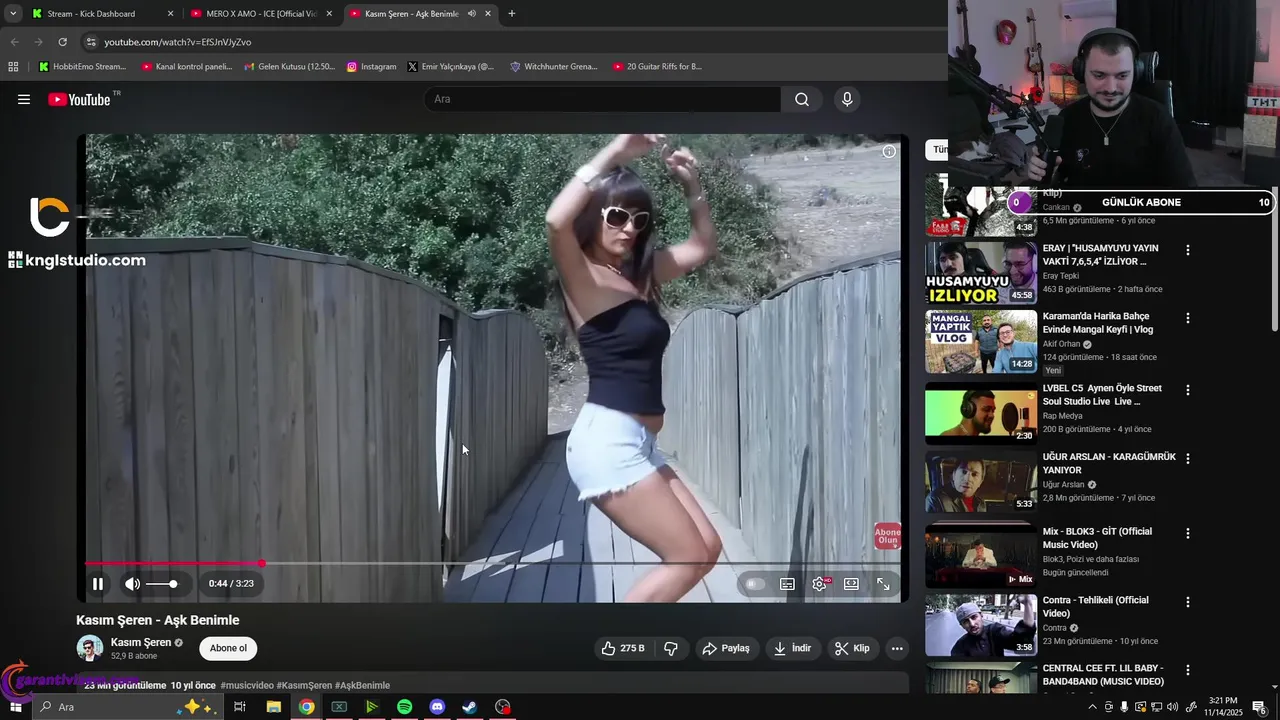1280x720 pixels.
Task: Open Kasım Şeren channel avatar
Action: (90, 648)
